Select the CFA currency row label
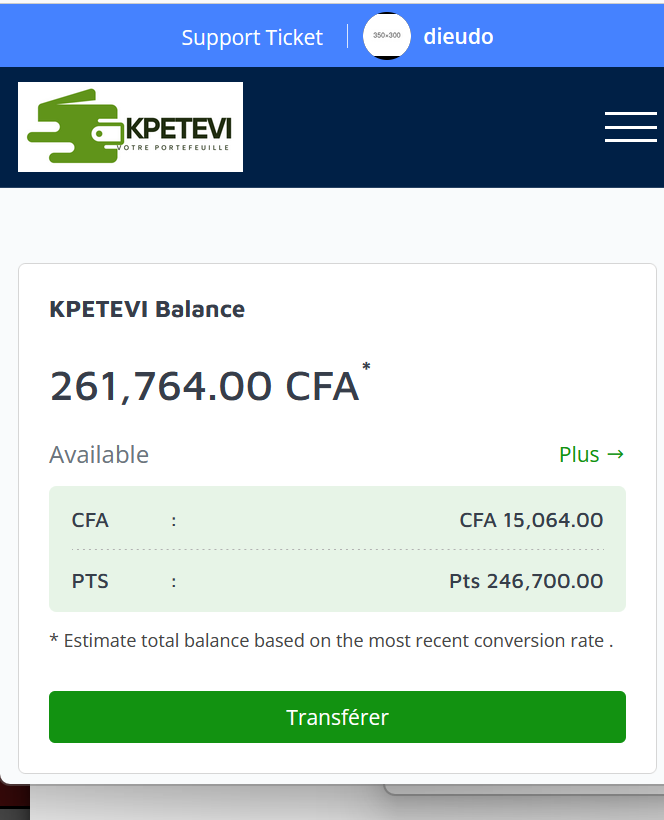This screenshot has width=664, height=820. (x=90, y=520)
